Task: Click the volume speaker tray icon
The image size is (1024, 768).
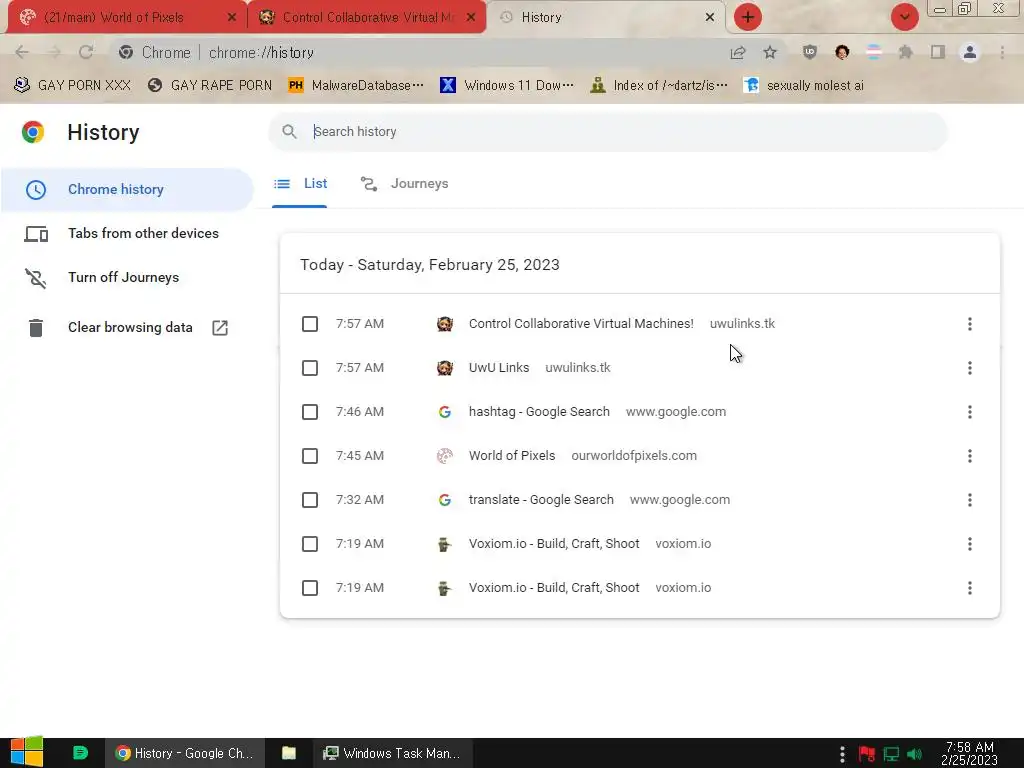Action: 915,754
